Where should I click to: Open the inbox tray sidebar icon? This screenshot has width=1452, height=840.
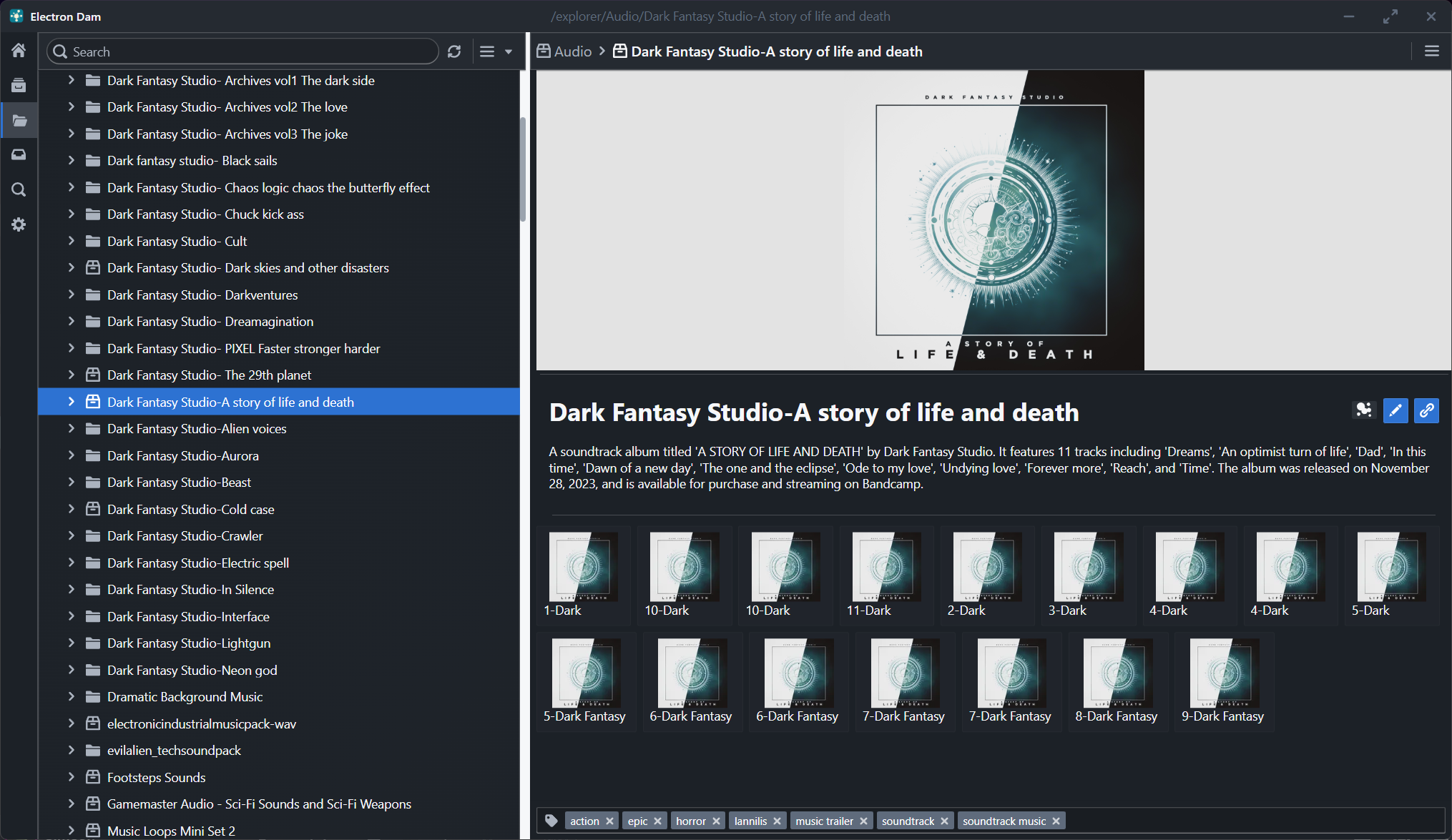point(19,154)
